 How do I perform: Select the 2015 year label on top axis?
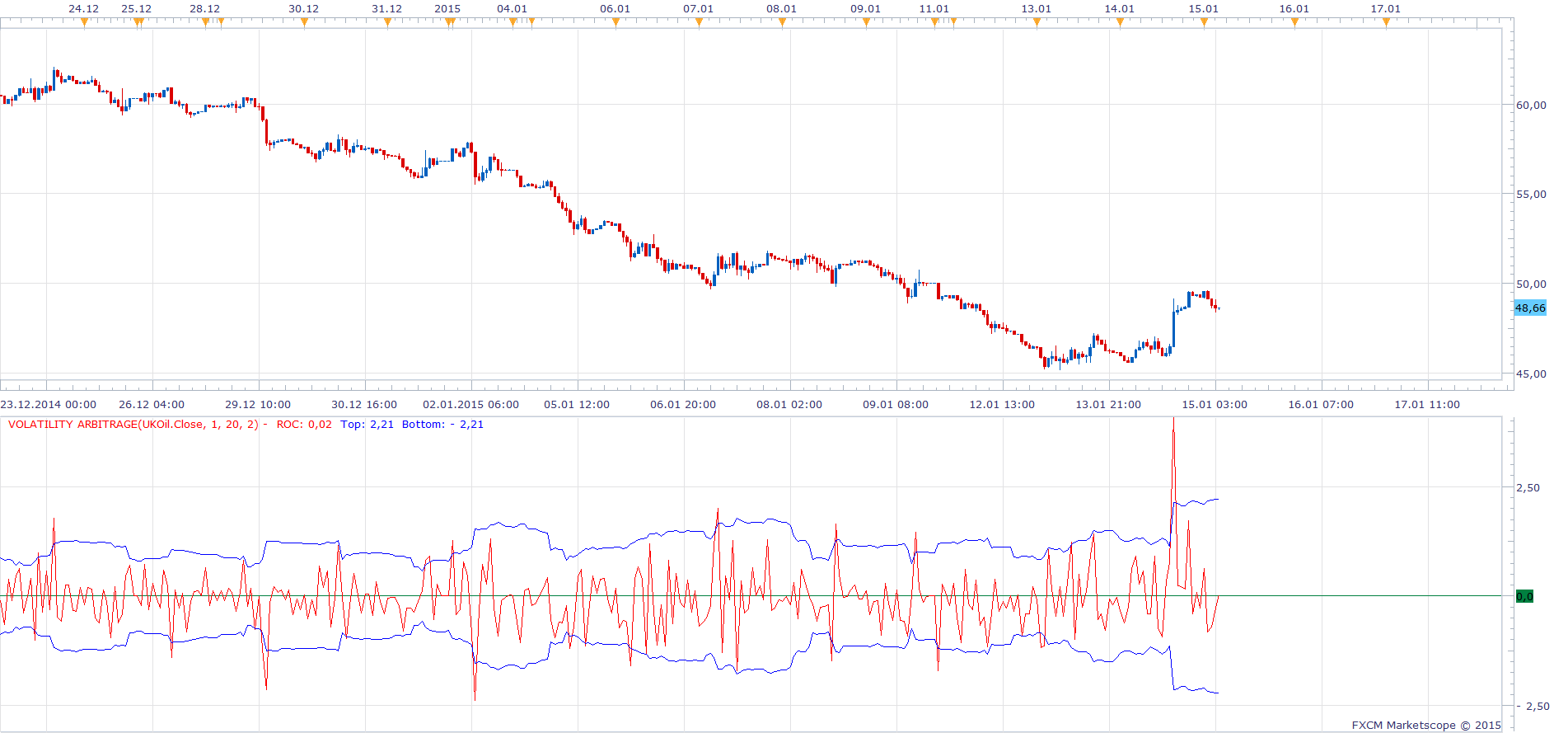click(x=447, y=9)
